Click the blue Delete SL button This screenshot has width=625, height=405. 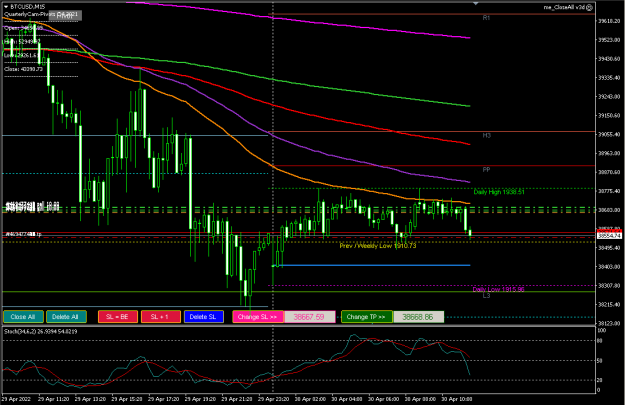click(204, 317)
